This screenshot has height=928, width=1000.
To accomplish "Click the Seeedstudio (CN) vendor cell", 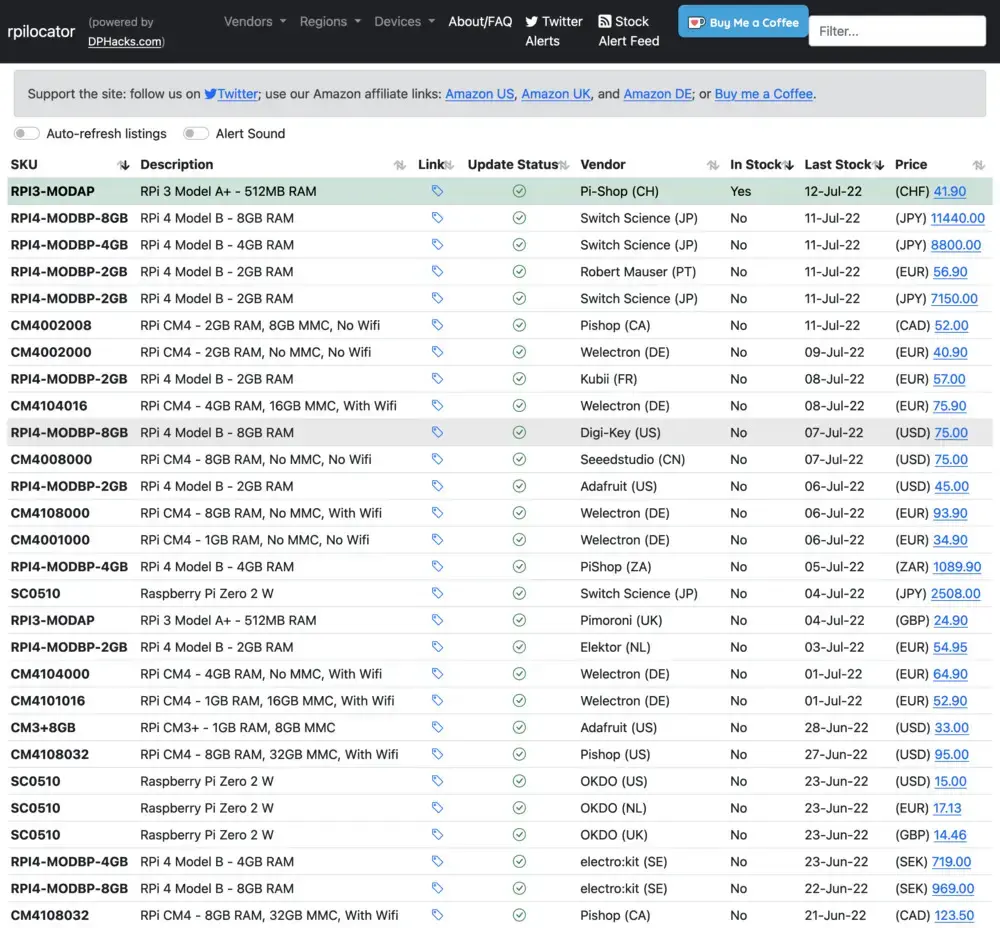I will pos(632,459).
